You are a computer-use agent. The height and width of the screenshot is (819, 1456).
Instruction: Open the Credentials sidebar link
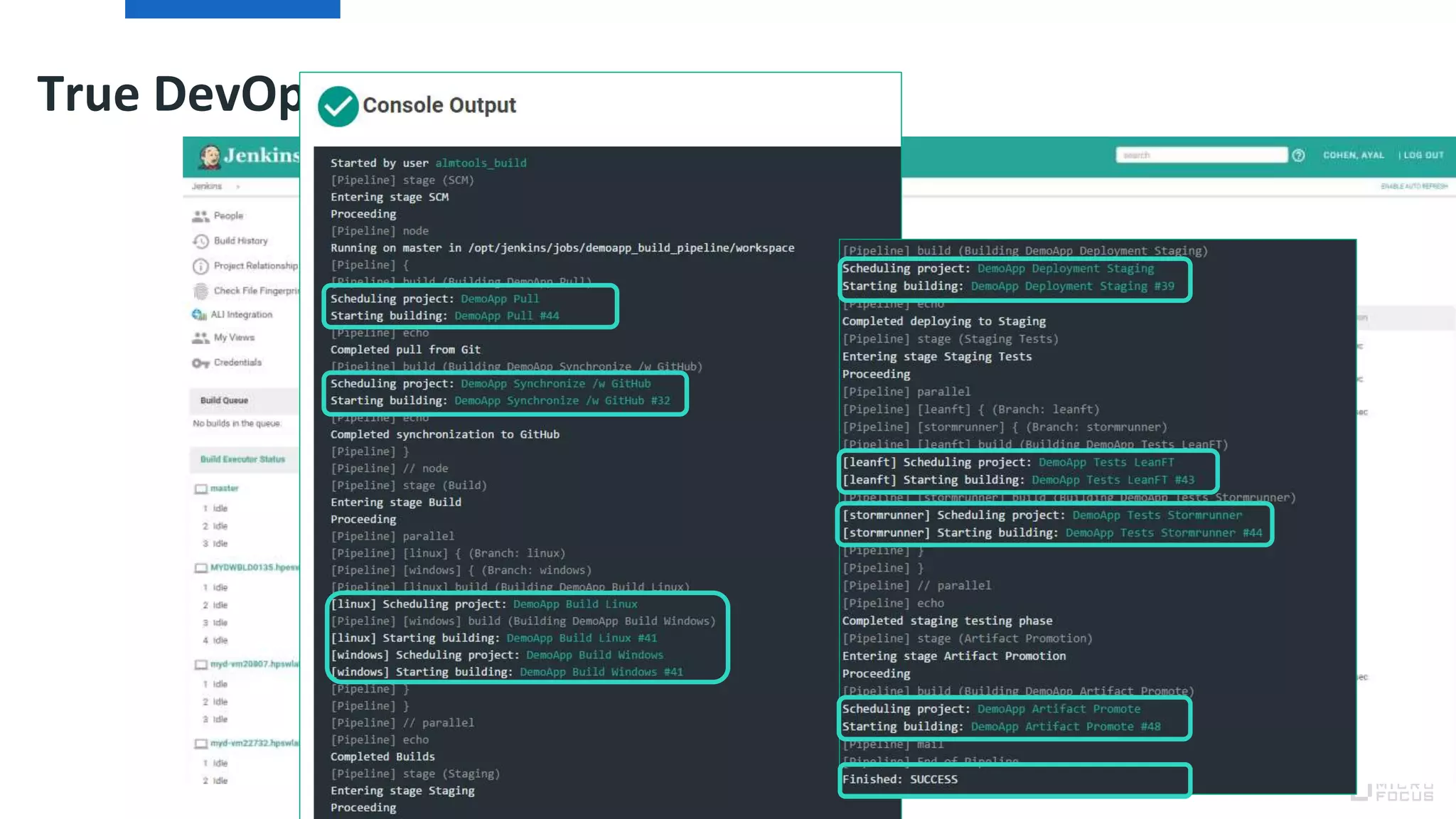(x=237, y=363)
